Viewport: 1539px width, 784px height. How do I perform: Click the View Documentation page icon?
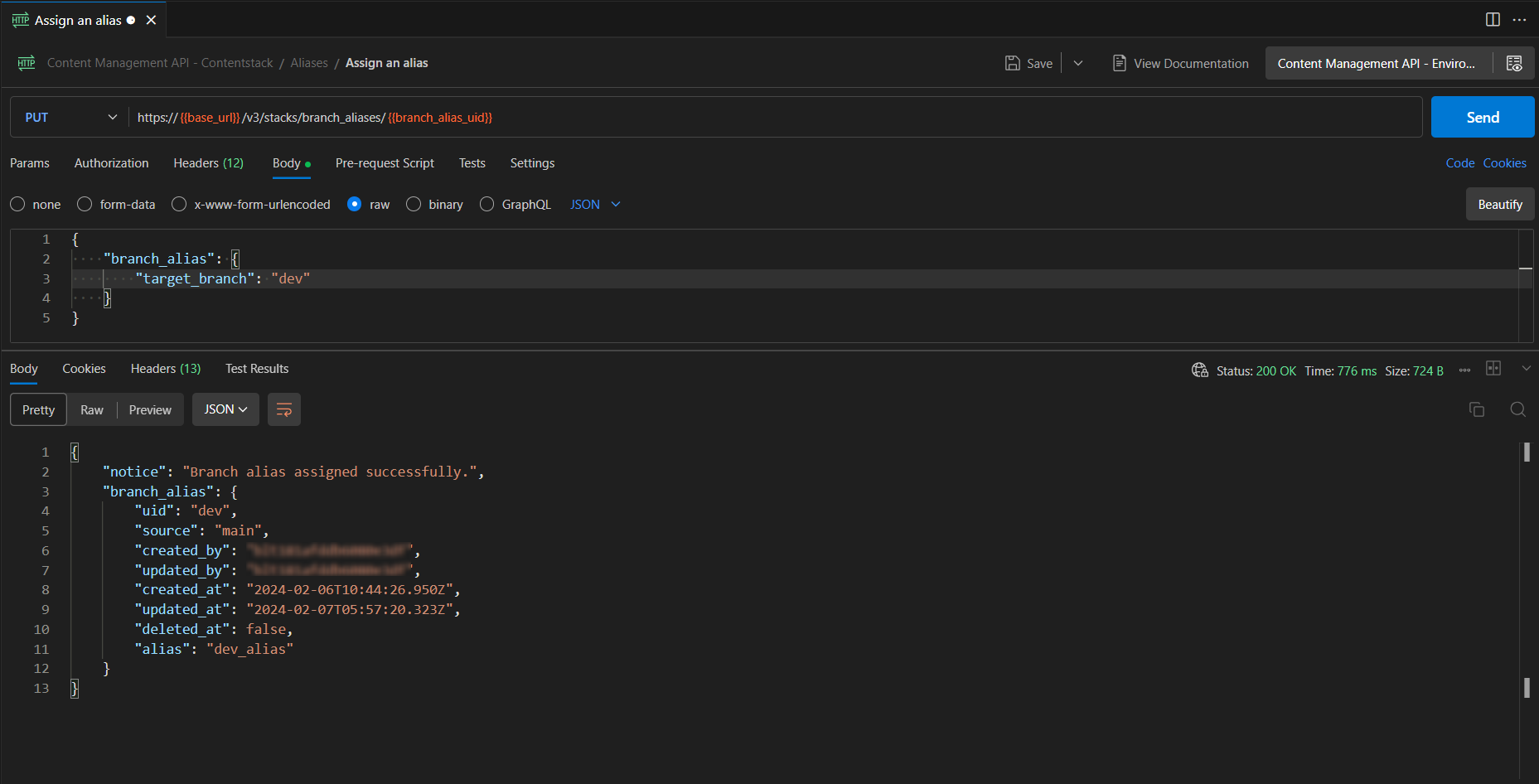coord(1119,63)
